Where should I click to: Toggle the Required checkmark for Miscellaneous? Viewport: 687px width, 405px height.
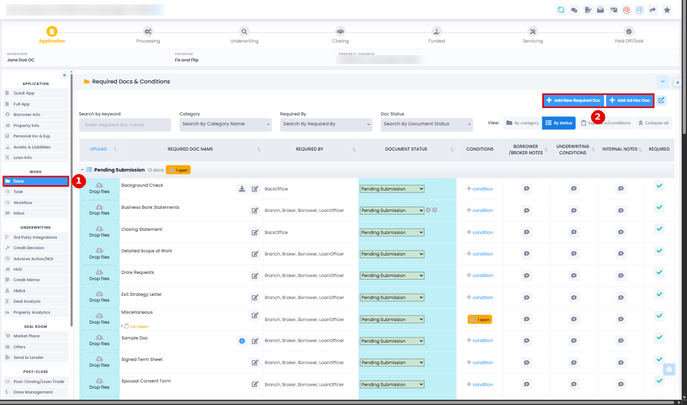[659, 316]
